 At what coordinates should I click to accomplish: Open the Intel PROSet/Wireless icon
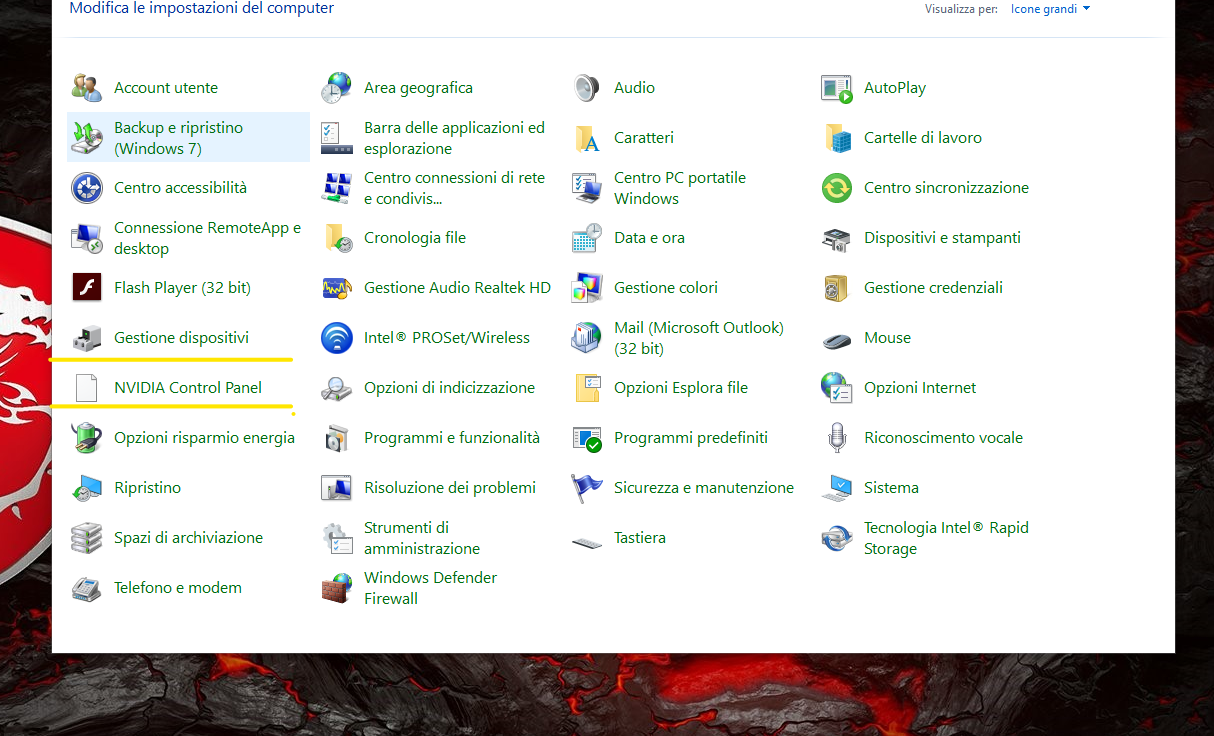point(337,338)
